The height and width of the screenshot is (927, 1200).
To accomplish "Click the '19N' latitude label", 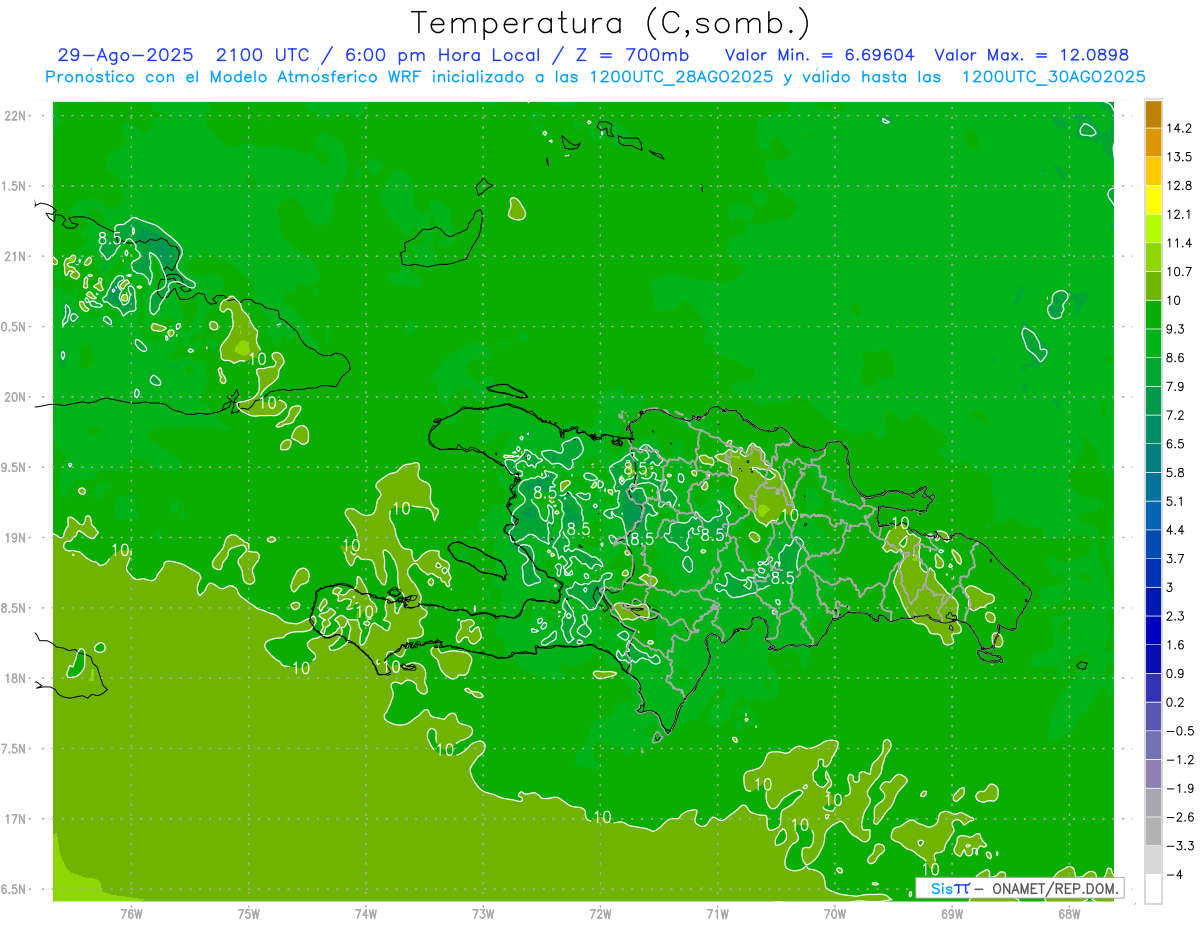I will pos(14,538).
